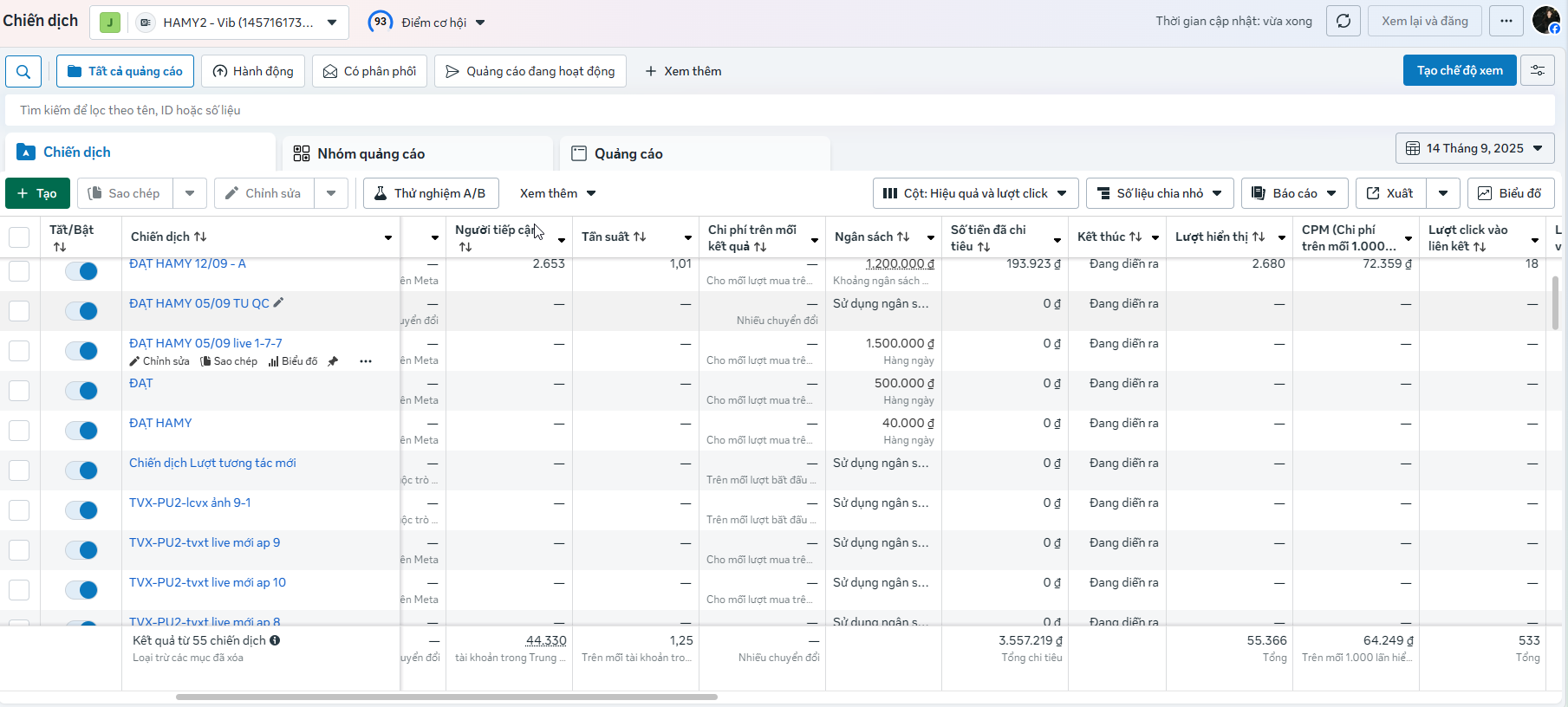The height and width of the screenshot is (707, 1568).
Task: Refresh data with the reload icon
Action: pyautogui.click(x=1344, y=21)
